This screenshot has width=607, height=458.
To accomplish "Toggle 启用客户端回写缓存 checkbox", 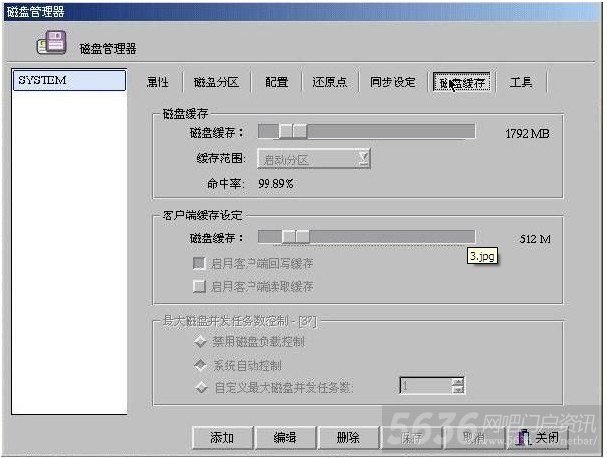I will [x=199, y=263].
